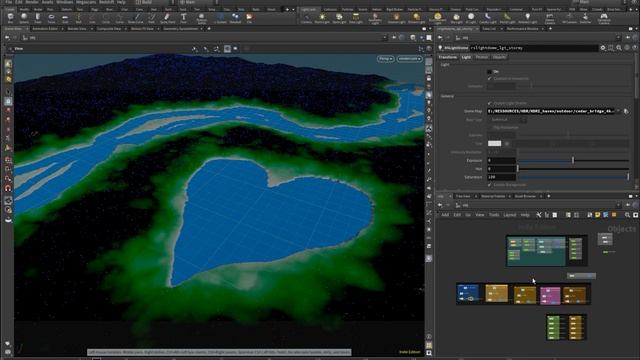Toggle the light On checkbox

[x=489, y=71]
